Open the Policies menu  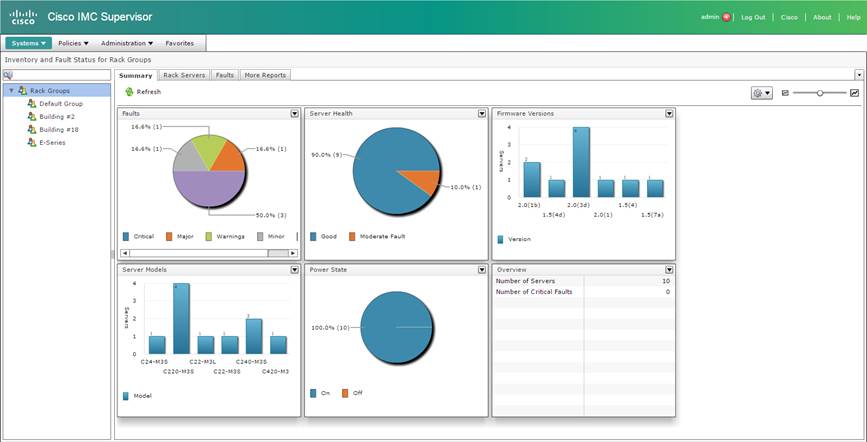(x=74, y=43)
